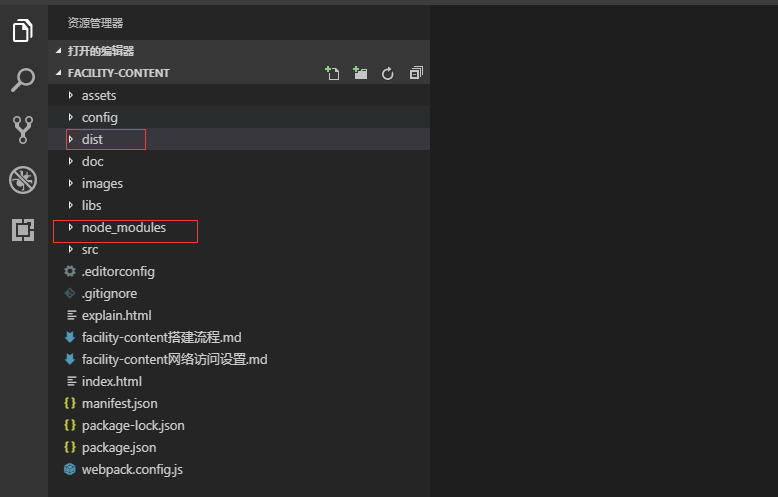
Task: Open facility-content搭建流程.md file
Action: 162,337
